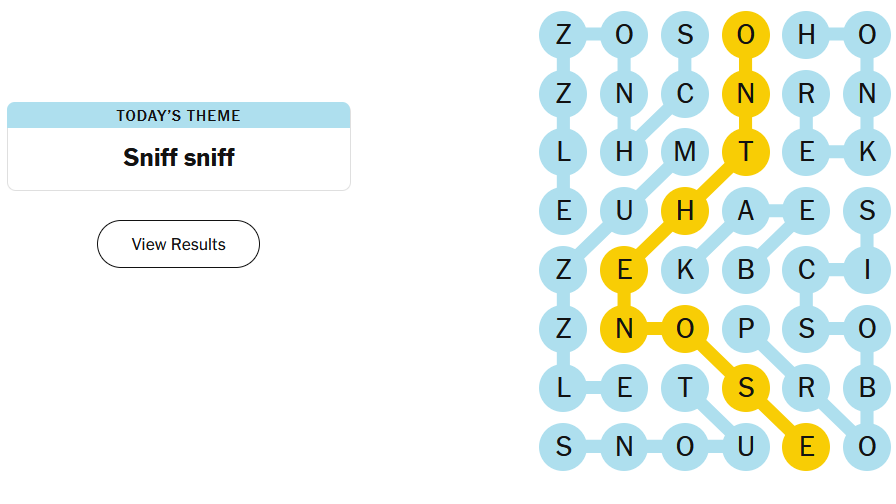The image size is (896, 504).
Task: Click yellow N tile between Z and O
Action: (x=624, y=328)
